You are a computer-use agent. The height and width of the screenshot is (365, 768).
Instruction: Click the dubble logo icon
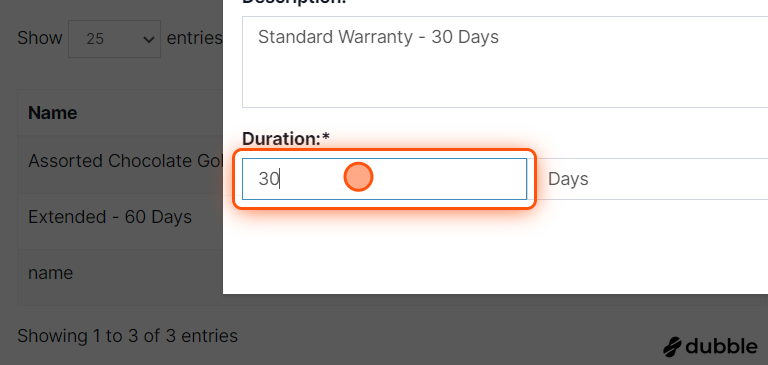click(672, 347)
